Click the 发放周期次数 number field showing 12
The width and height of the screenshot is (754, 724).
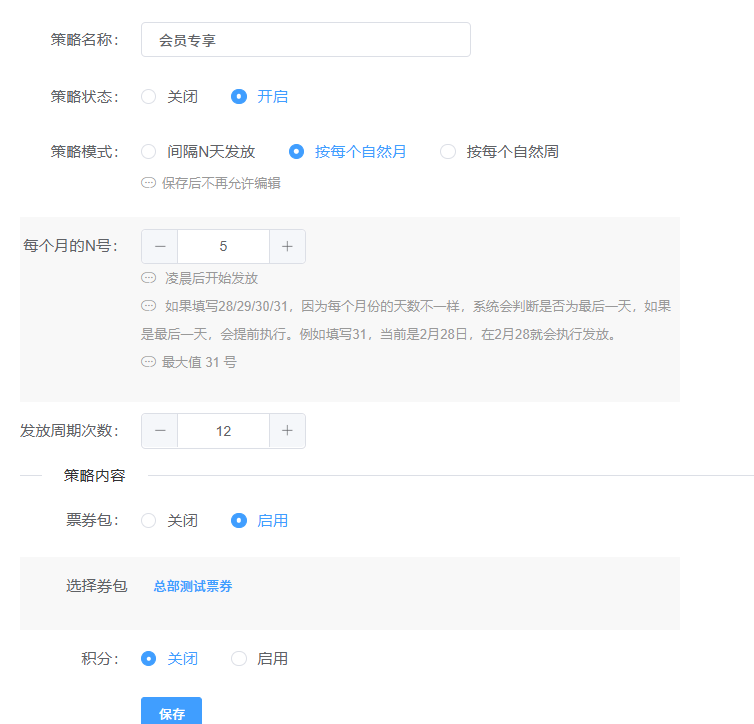click(223, 431)
